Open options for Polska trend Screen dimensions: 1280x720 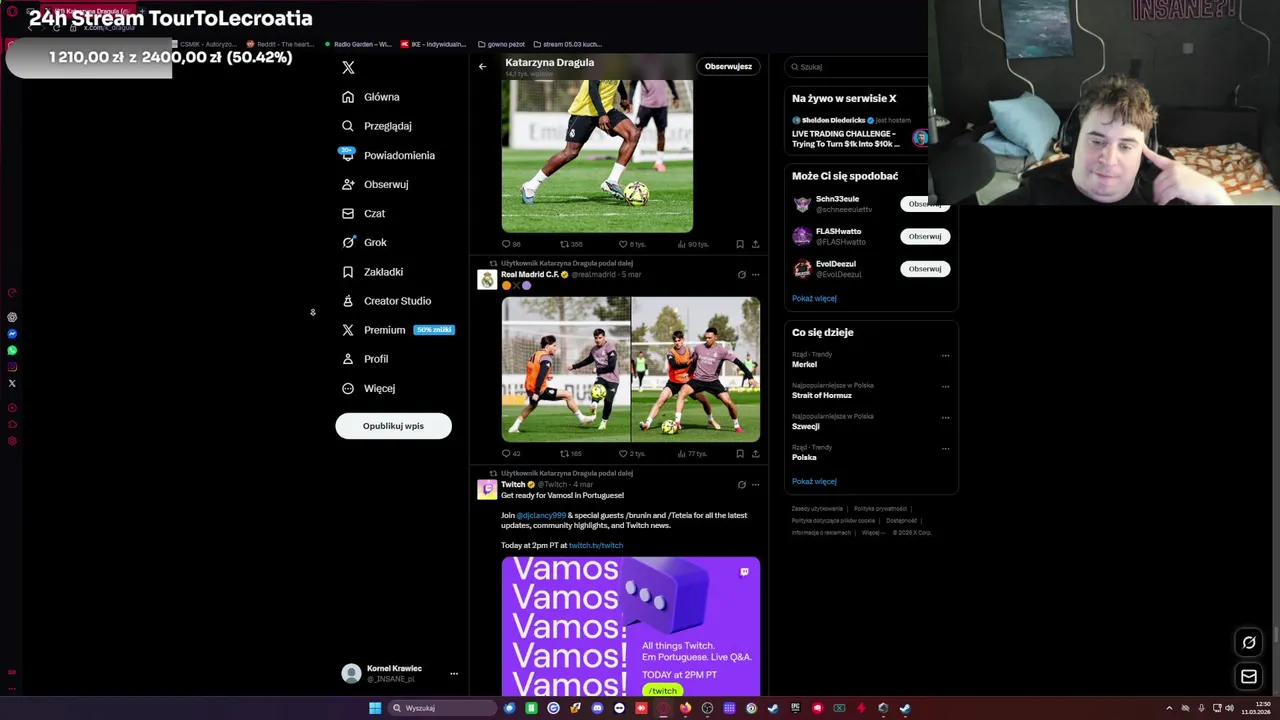click(x=945, y=448)
